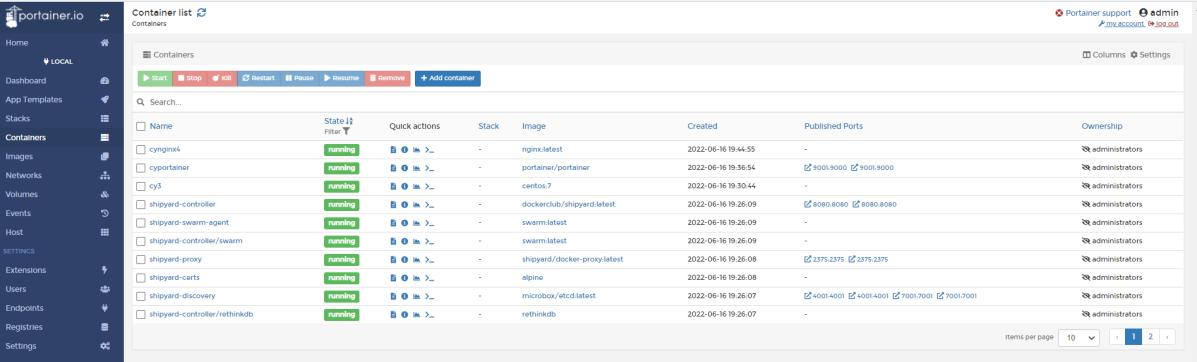The width and height of the screenshot is (1197, 362).
Task: Open stats icon for shipyard-controller/rethinkdb
Action: coord(416,315)
